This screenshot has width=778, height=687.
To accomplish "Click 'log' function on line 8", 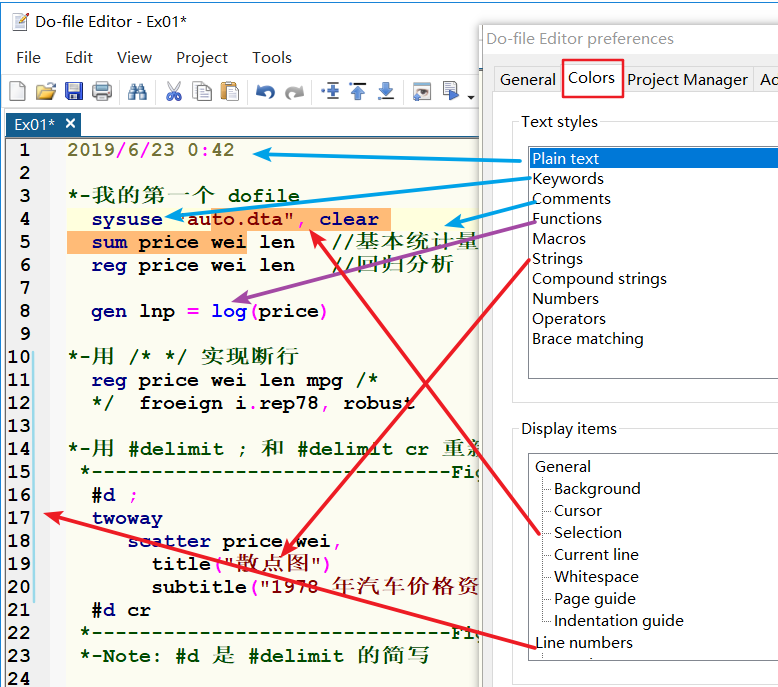I will click(229, 312).
